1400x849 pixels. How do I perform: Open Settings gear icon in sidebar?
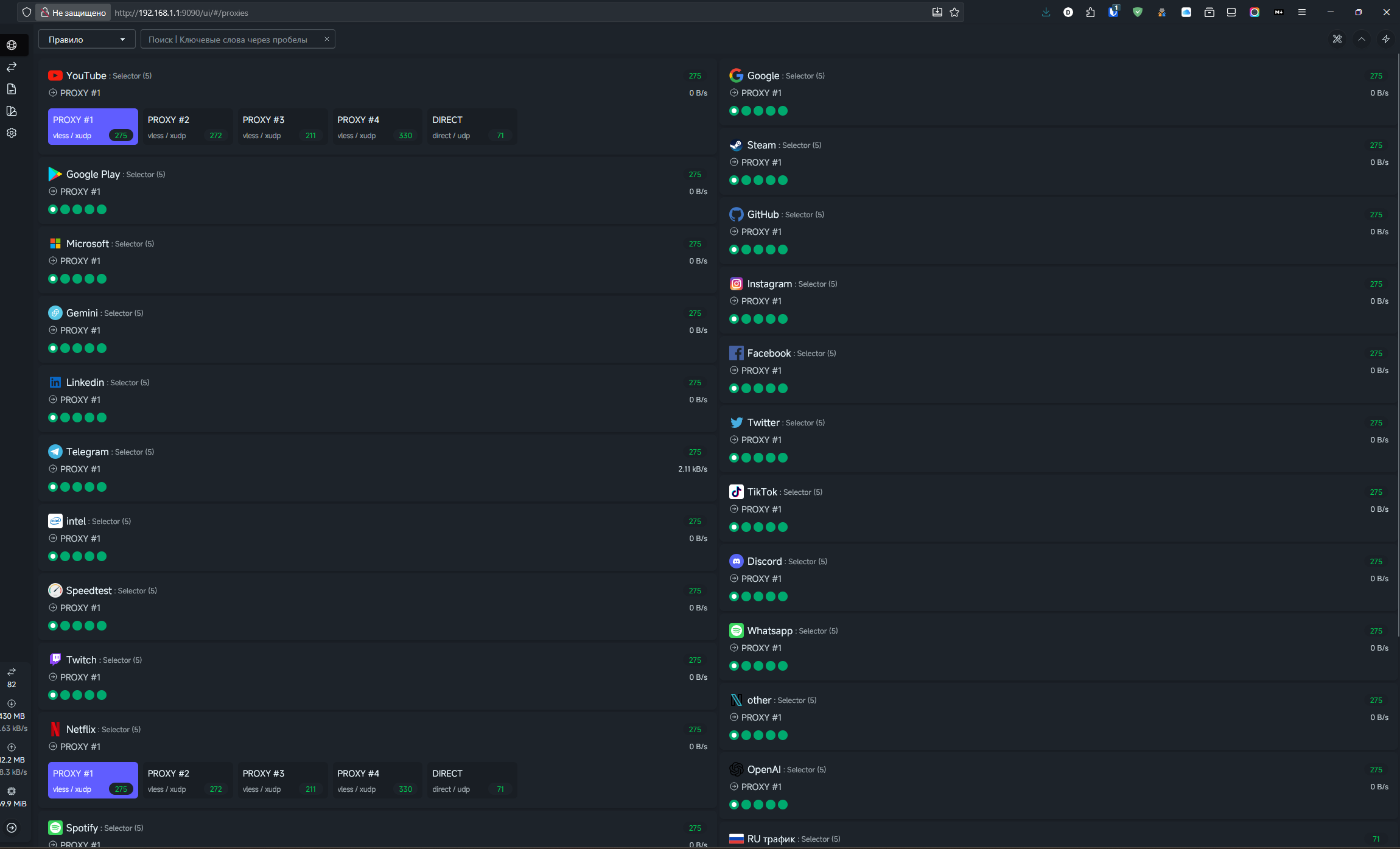12,133
